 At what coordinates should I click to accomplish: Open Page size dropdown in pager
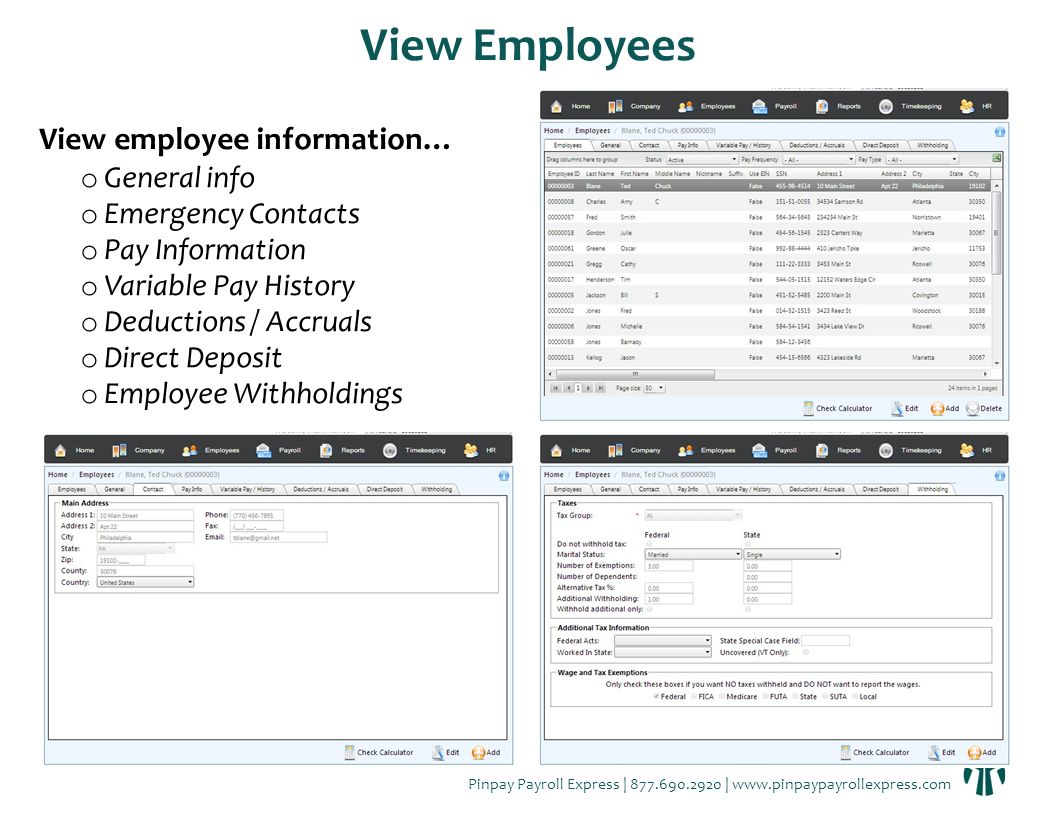pyautogui.click(x=654, y=388)
